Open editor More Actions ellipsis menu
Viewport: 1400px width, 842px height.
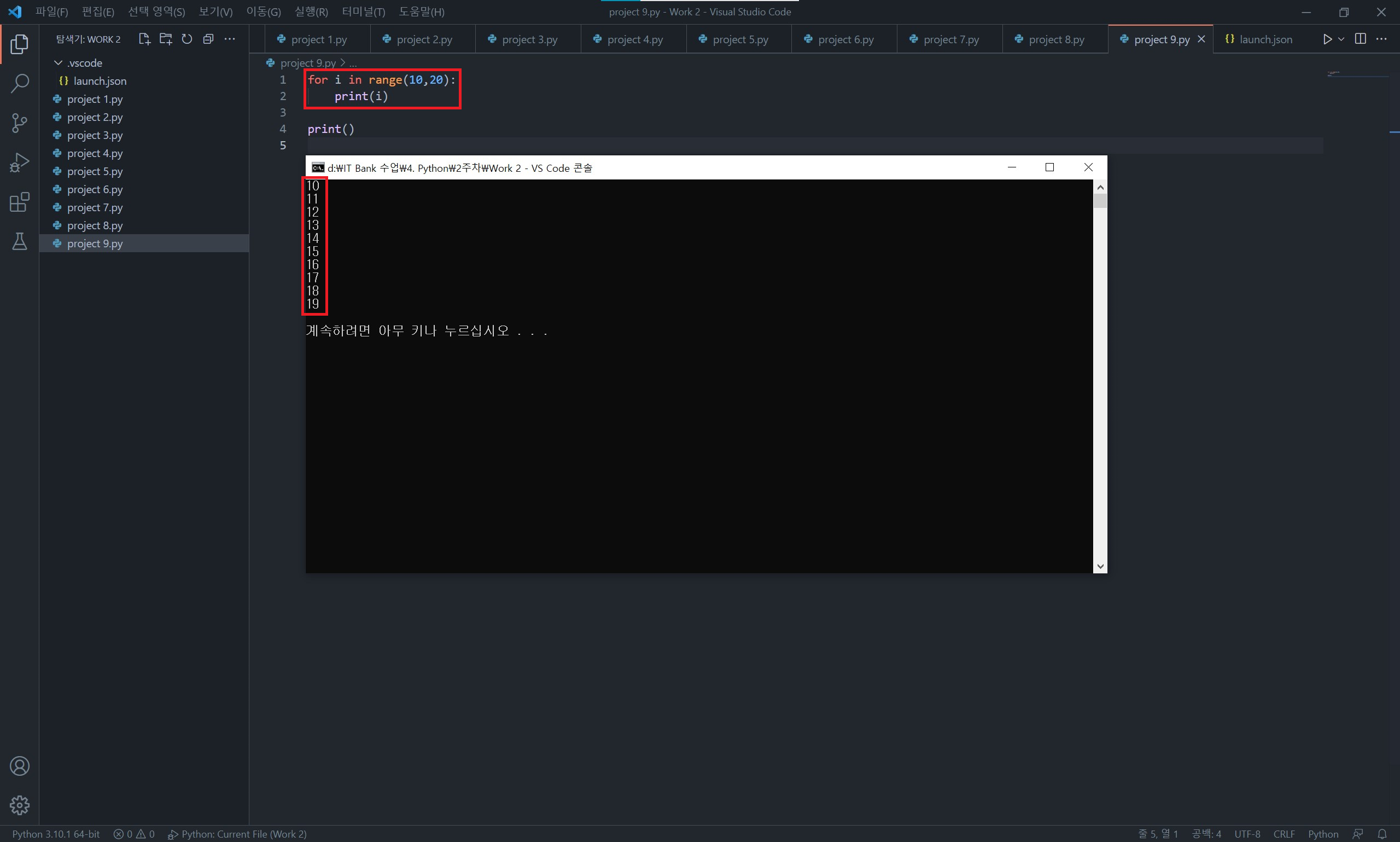[1381, 39]
